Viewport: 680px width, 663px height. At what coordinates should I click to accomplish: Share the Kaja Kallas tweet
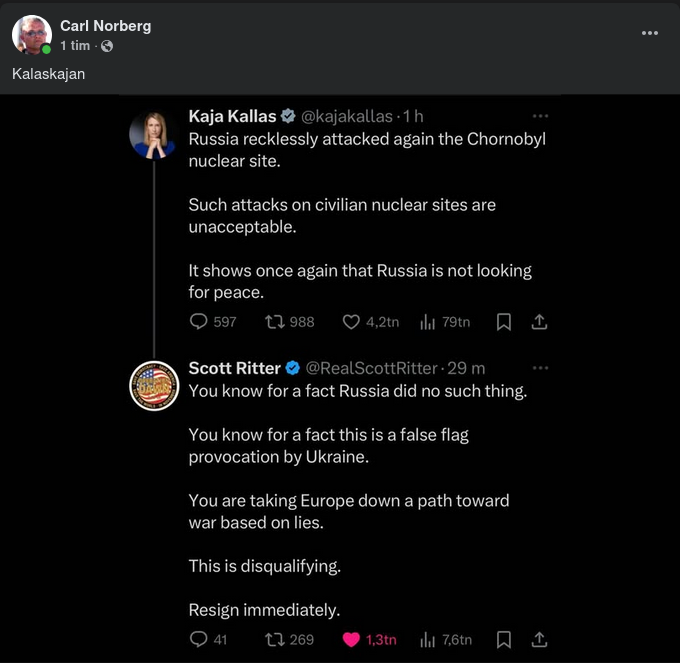[538, 322]
